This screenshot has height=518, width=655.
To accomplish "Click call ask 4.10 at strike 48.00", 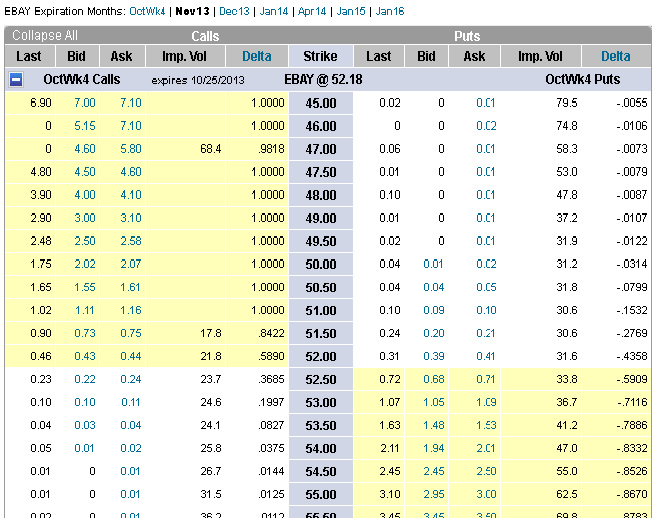I will pyautogui.click(x=131, y=195).
